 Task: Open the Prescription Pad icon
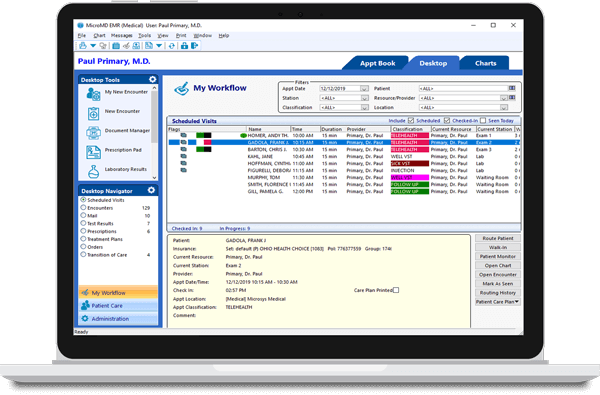[93, 152]
